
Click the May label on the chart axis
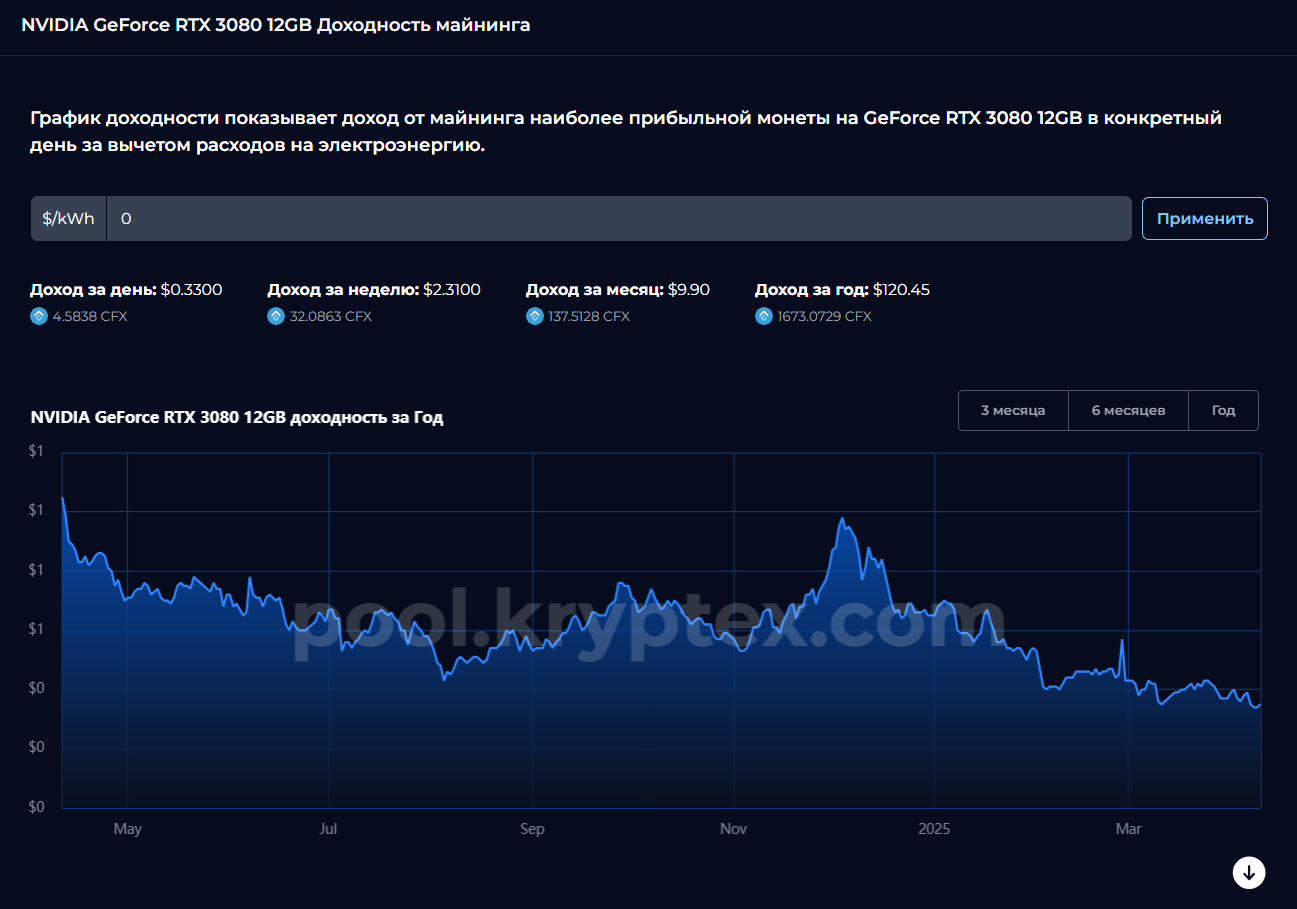[128, 829]
